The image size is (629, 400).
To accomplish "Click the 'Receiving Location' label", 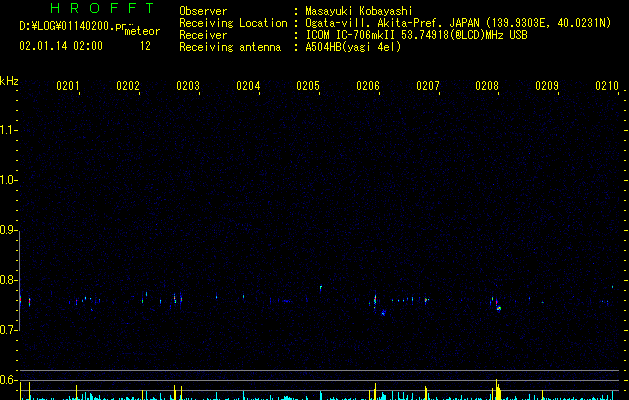I will pos(233,23).
